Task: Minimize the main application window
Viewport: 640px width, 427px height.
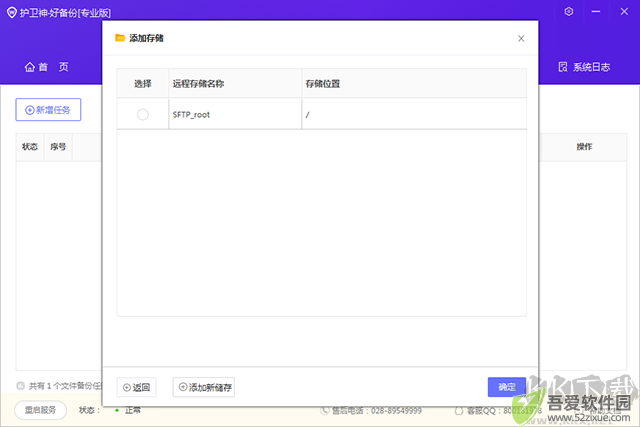Action: click(596, 11)
